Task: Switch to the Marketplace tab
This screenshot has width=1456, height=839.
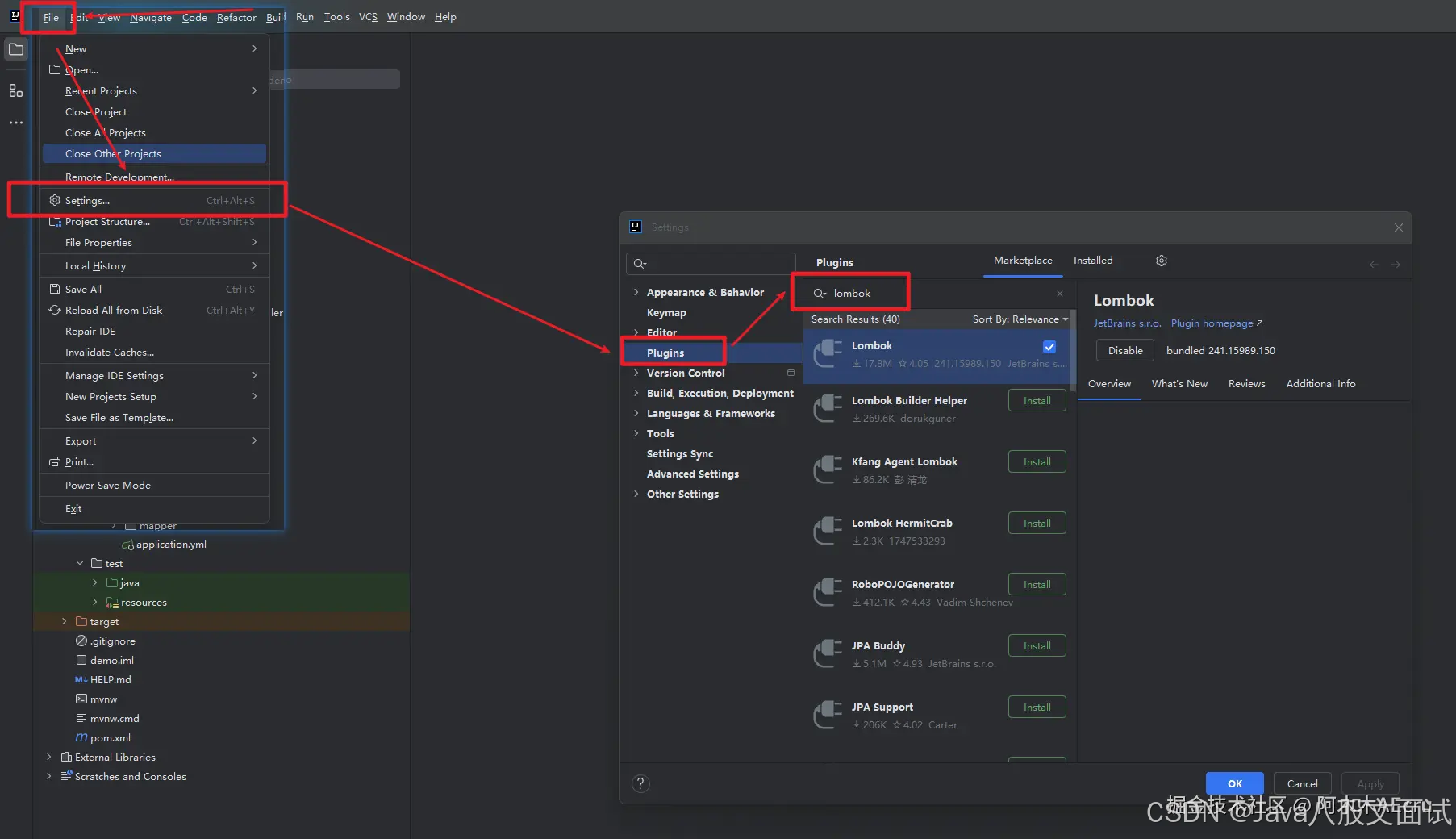Action: (x=1023, y=261)
